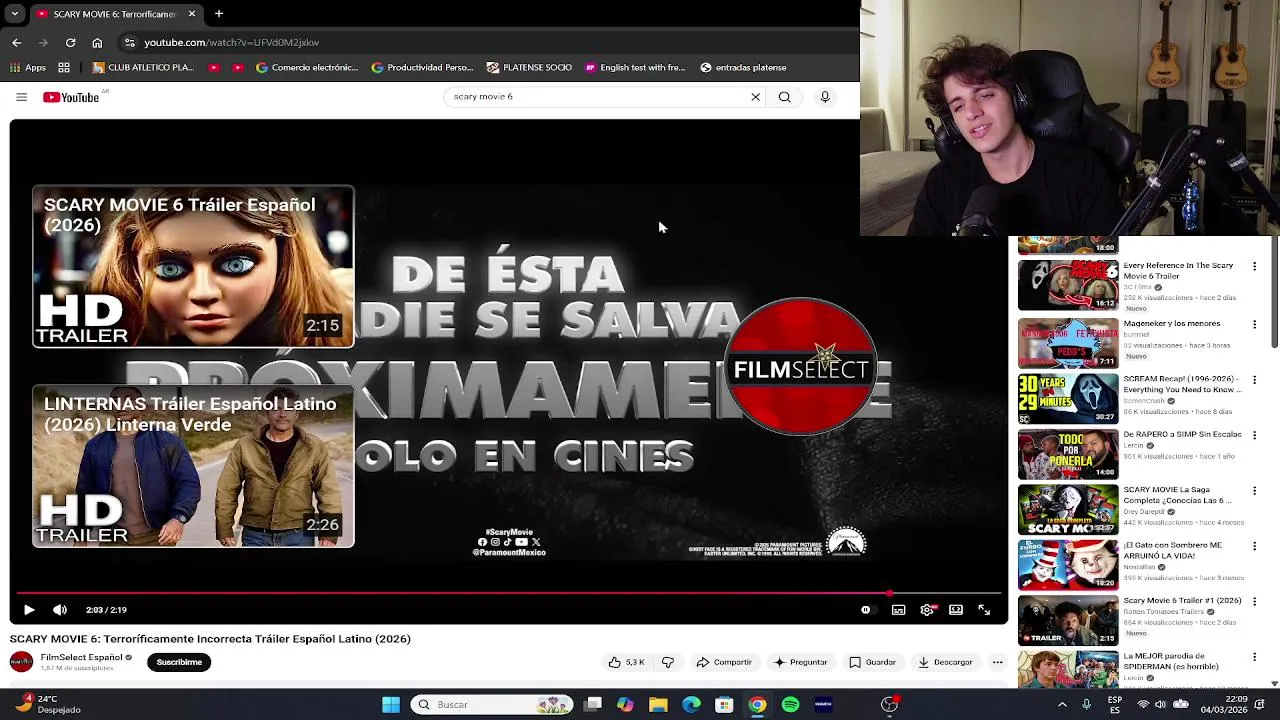Click the Descargar download button
1280x720 pixels.
click(x=945, y=662)
